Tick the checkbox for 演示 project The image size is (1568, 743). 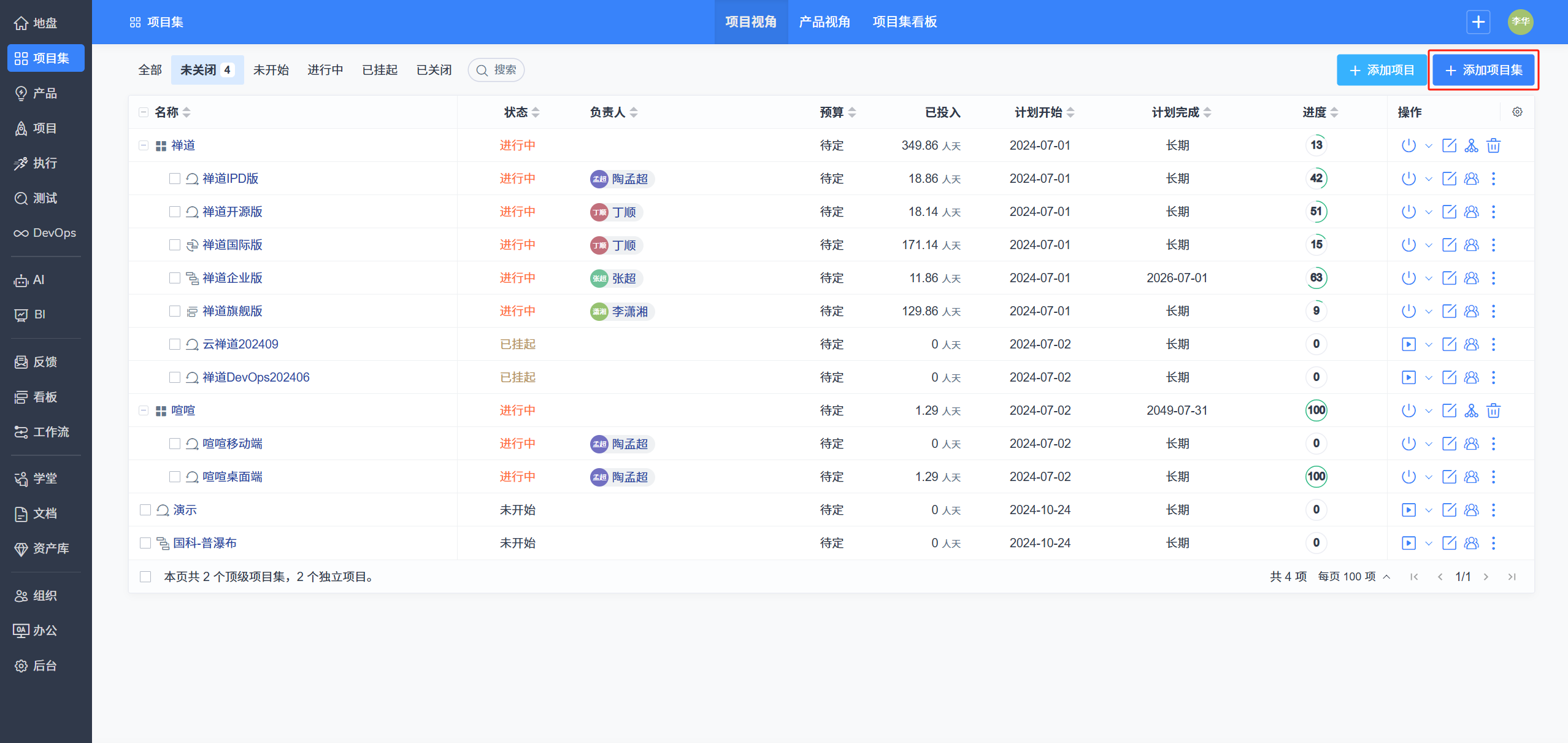point(145,510)
